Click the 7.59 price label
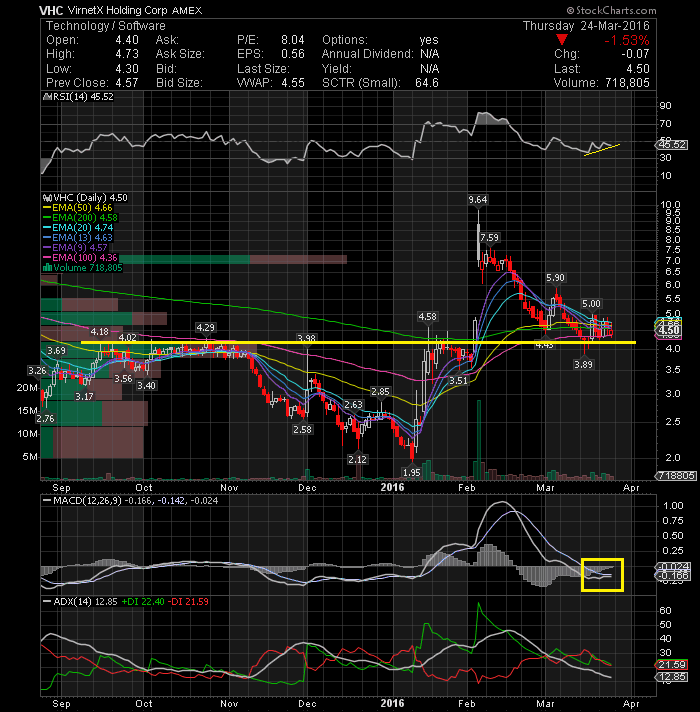 point(489,237)
